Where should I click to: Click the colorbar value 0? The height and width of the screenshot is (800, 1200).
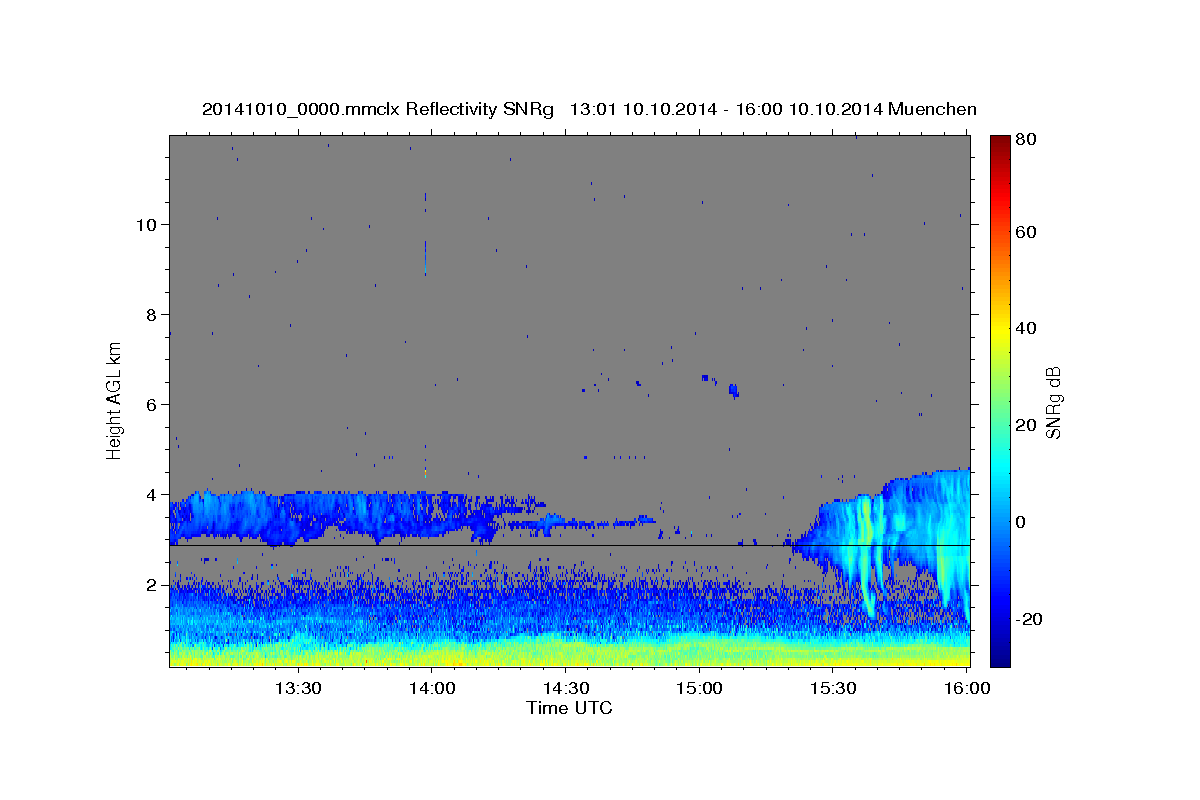[1023, 521]
